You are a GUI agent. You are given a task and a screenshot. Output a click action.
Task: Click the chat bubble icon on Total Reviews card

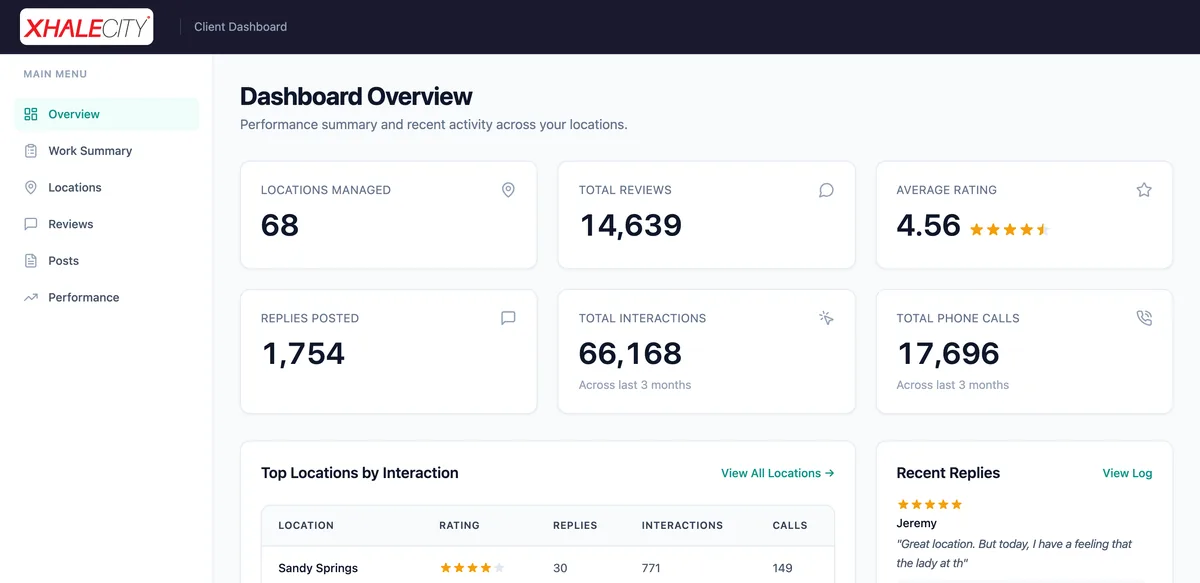826,190
